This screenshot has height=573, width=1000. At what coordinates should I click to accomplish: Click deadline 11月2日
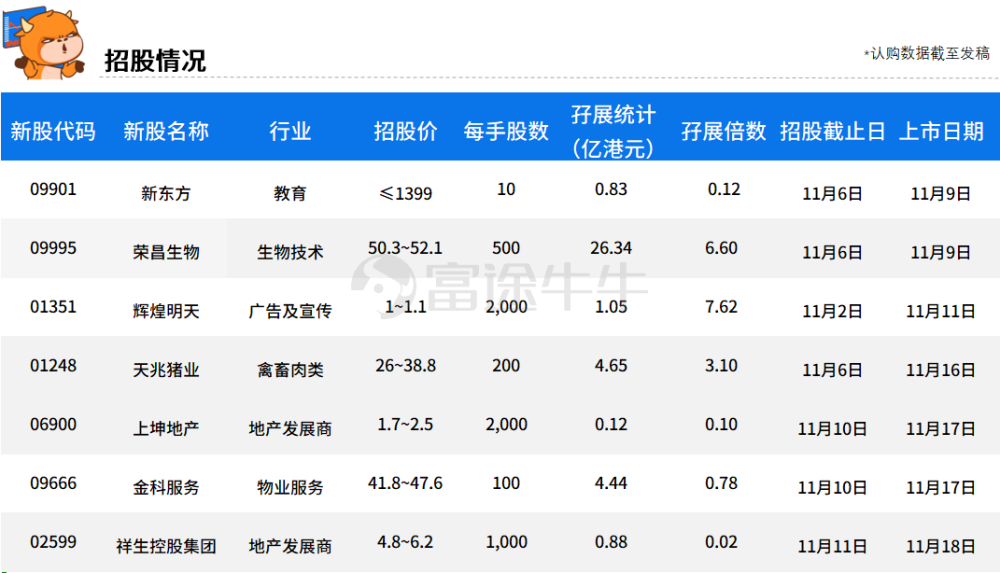832,311
